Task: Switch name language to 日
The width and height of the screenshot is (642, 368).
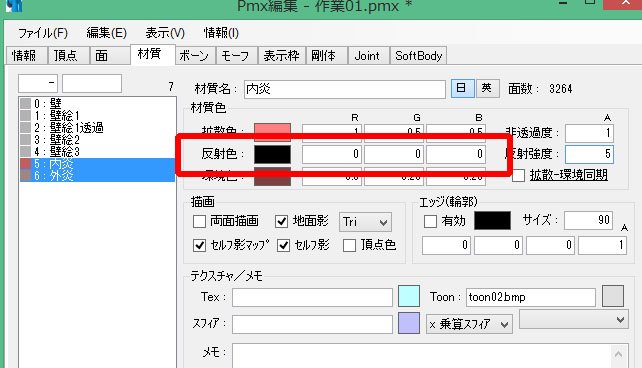Action: tap(463, 88)
